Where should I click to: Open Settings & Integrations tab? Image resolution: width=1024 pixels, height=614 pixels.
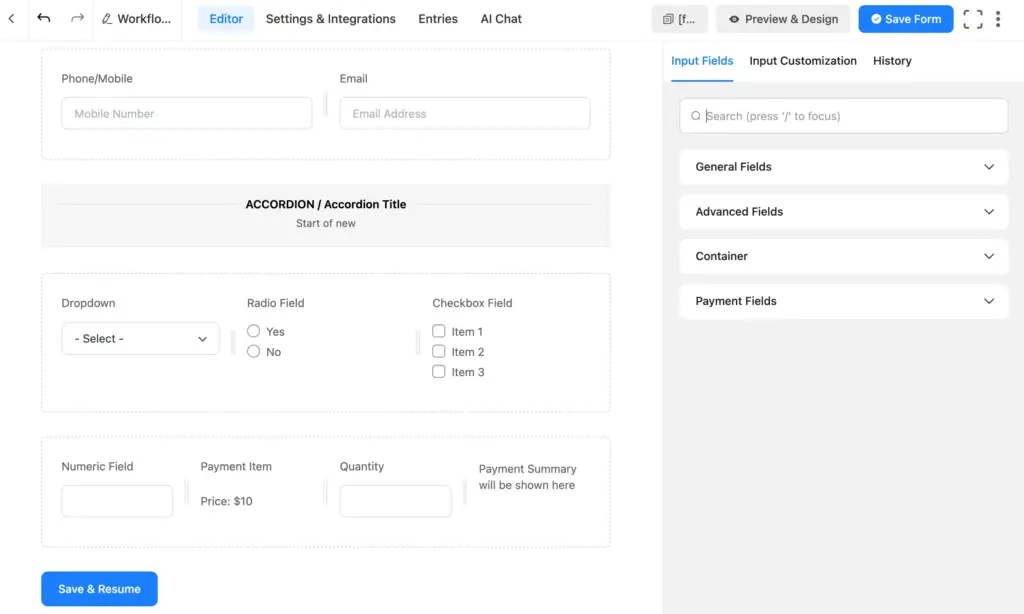point(330,19)
